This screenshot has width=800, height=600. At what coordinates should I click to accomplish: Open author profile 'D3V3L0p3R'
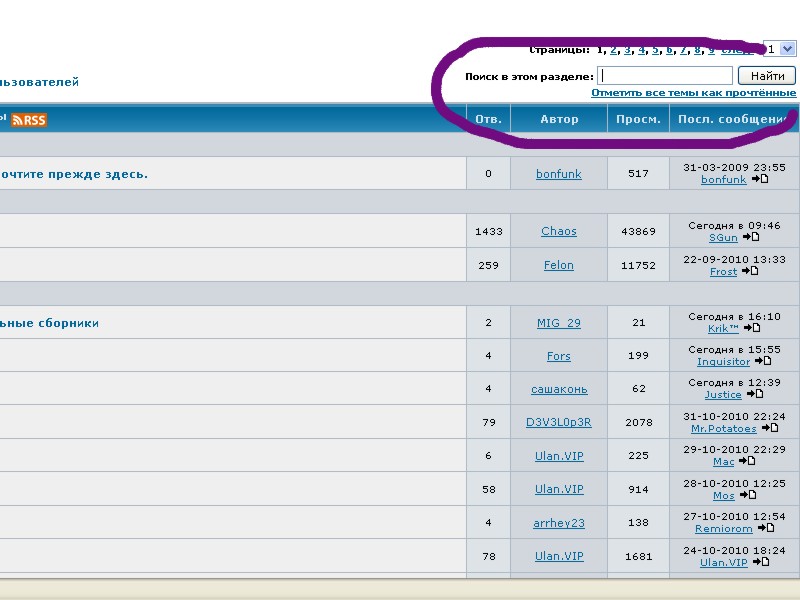(558, 422)
